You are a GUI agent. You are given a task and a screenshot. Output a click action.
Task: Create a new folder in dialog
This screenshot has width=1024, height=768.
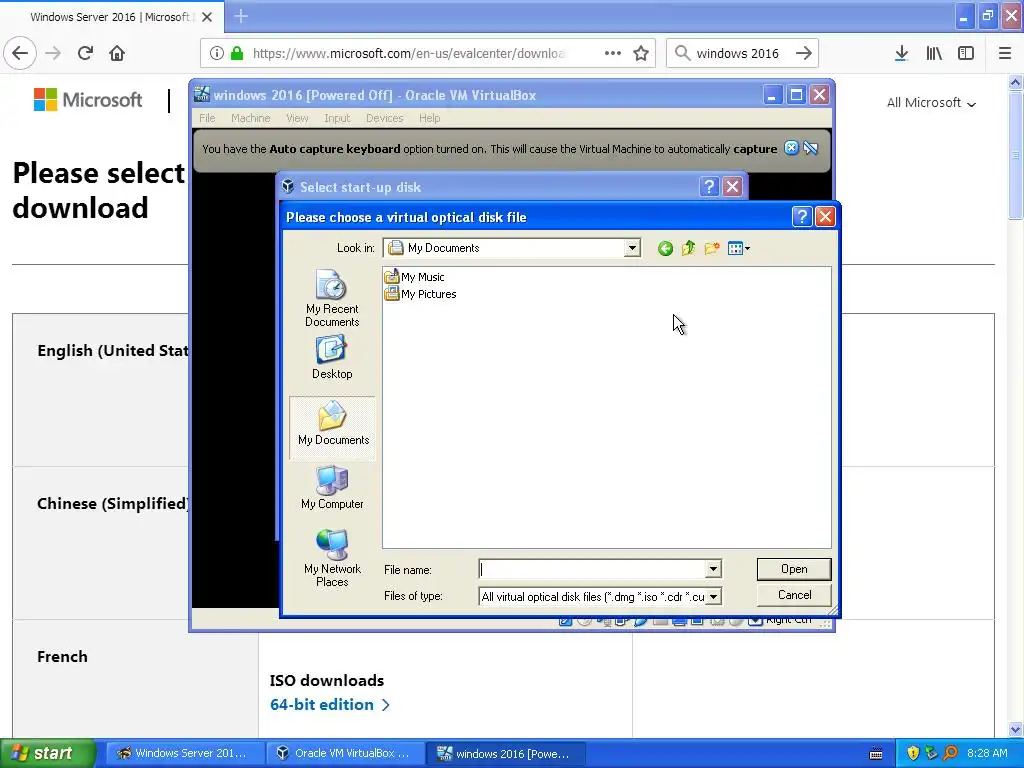pos(712,248)
